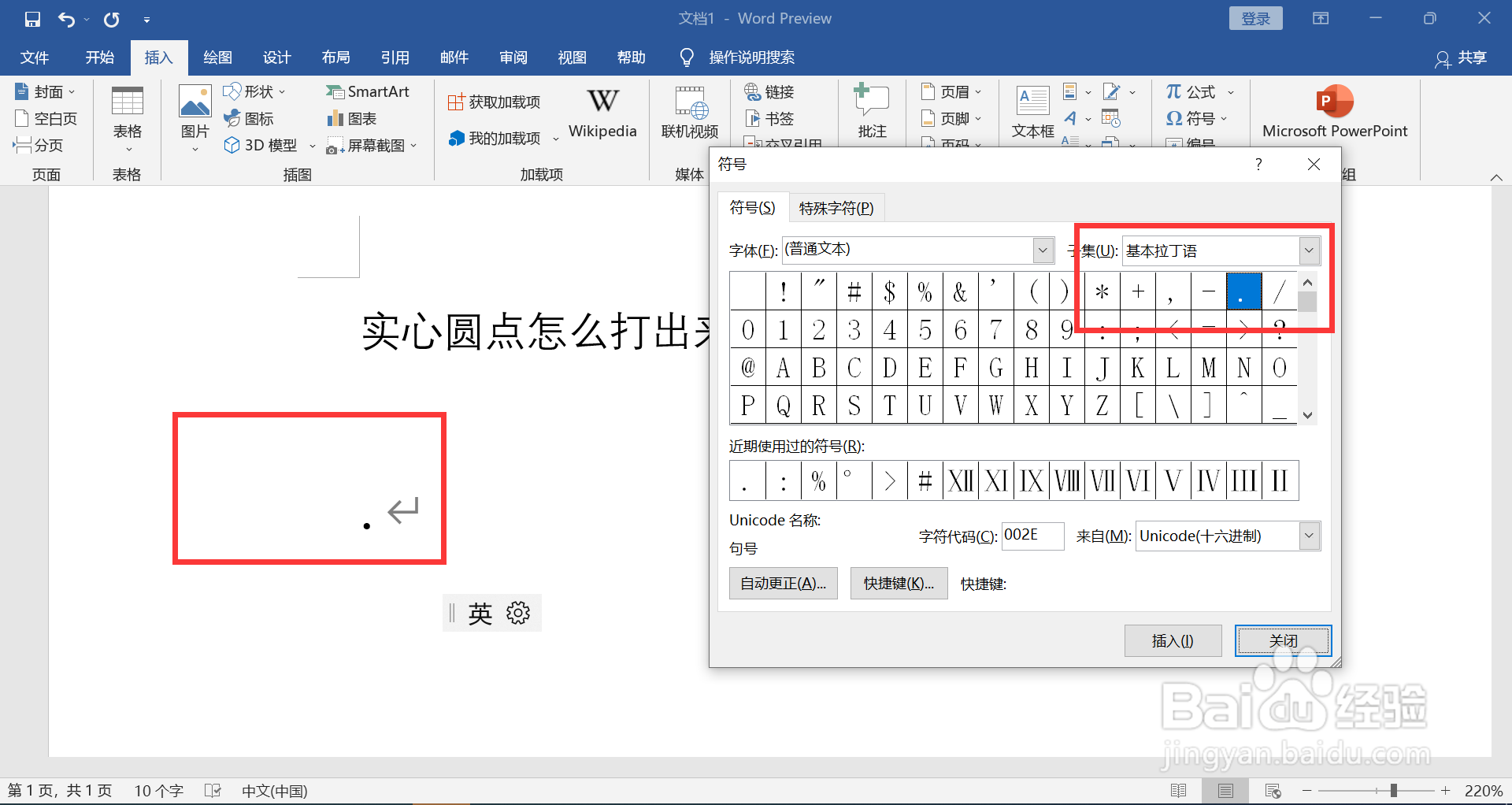Toggle read mode view at bottom
This screenshot has width=1512, height=805.
1180,790
